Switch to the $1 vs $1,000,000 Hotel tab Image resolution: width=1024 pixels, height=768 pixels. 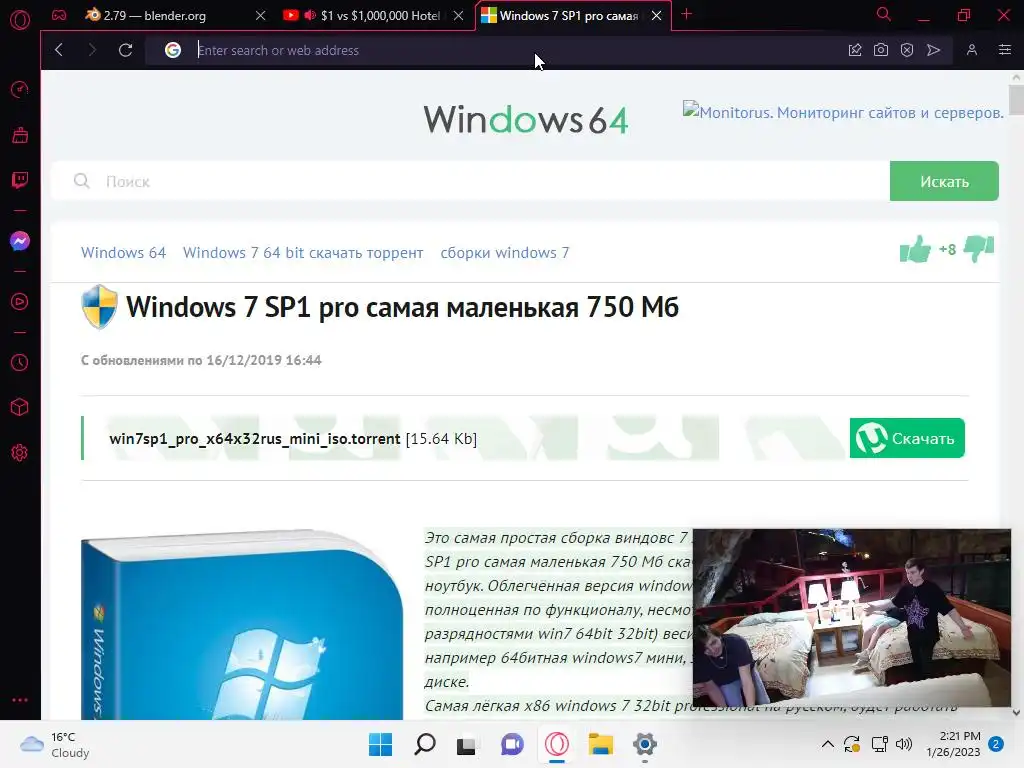tap(380, 16)
